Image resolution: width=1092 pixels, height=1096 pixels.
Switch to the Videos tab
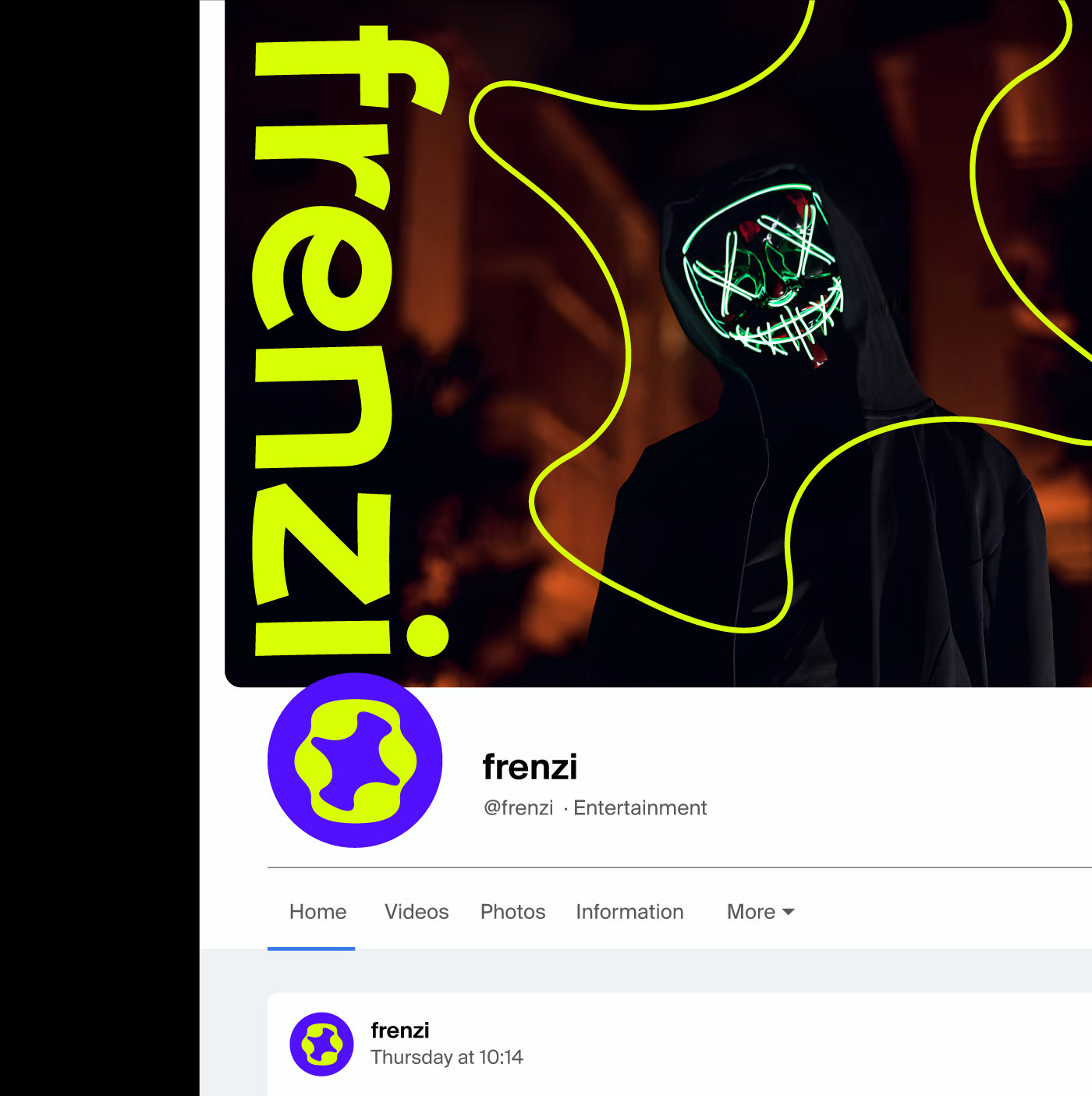[x=417, y=911]
